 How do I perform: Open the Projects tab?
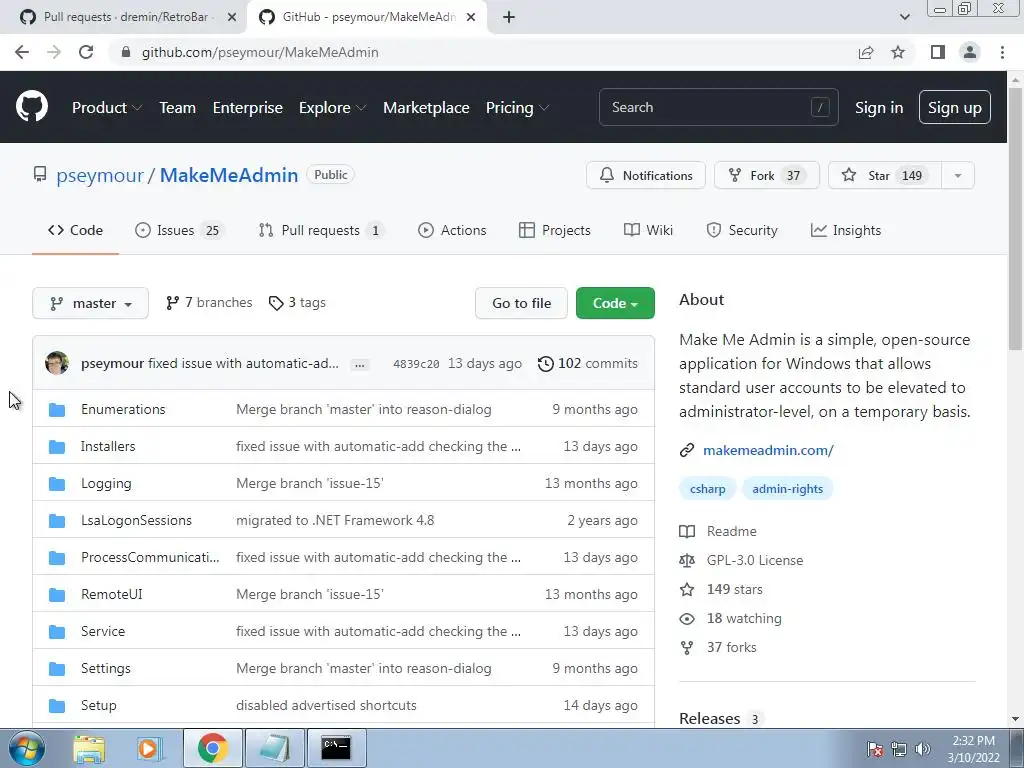coord(554,231)
